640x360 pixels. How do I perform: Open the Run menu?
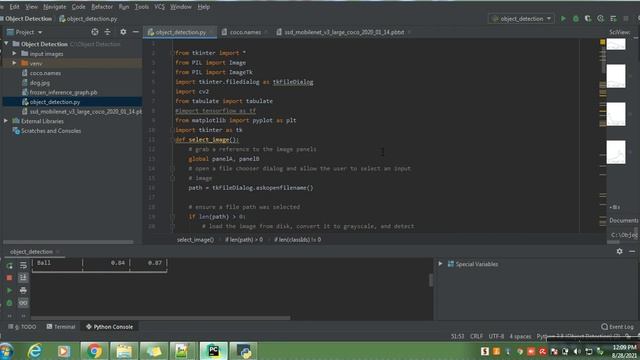(x=124, y=7)
